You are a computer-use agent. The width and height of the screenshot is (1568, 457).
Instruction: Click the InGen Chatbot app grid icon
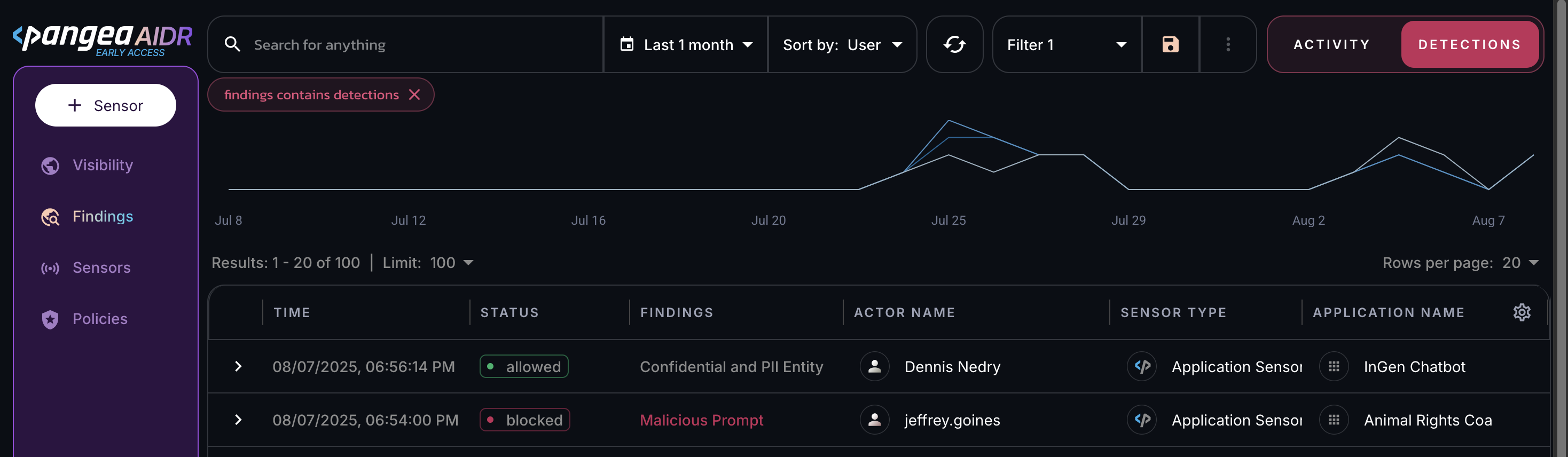[1333, 366]
